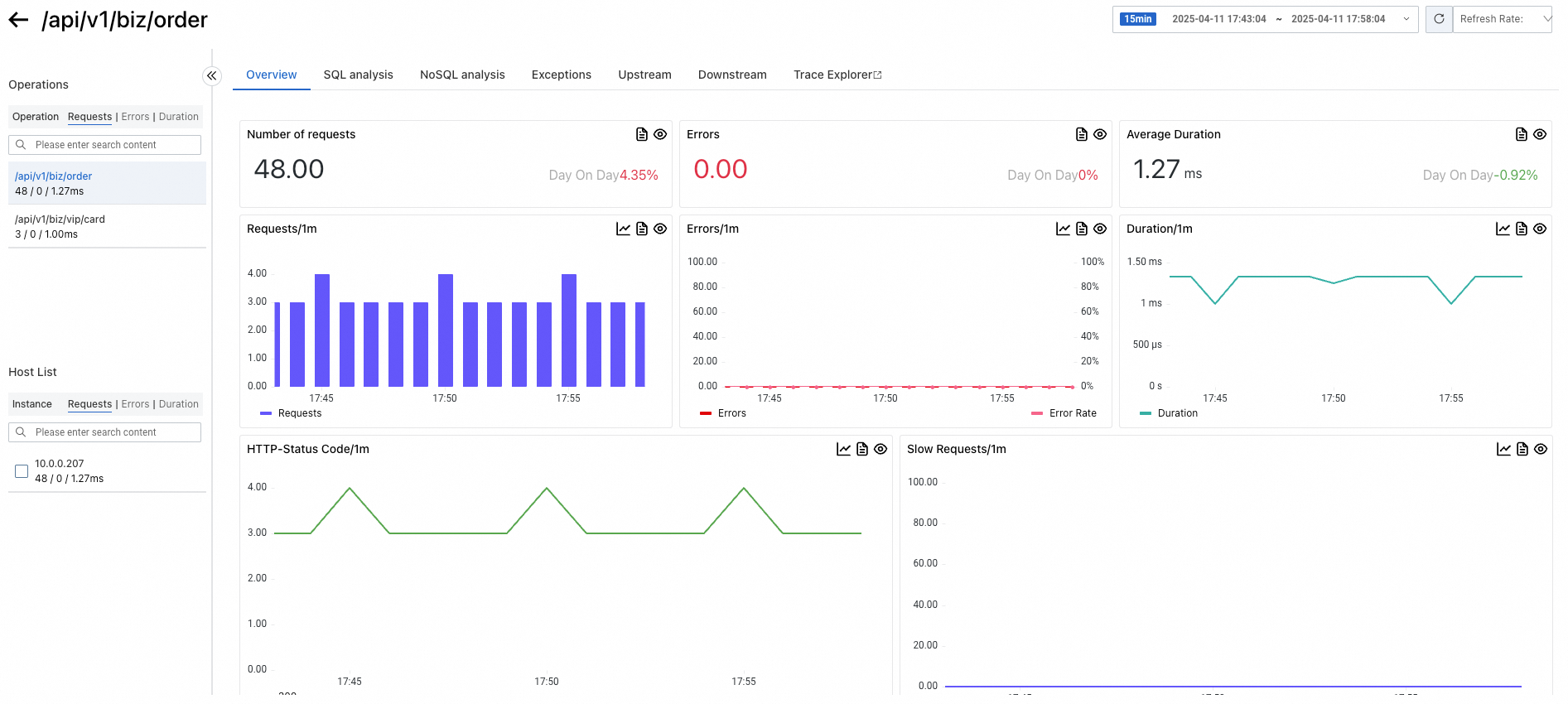Click the refresh icon beside the time range
The image size is (1568, 704).
pos(1439,19)
